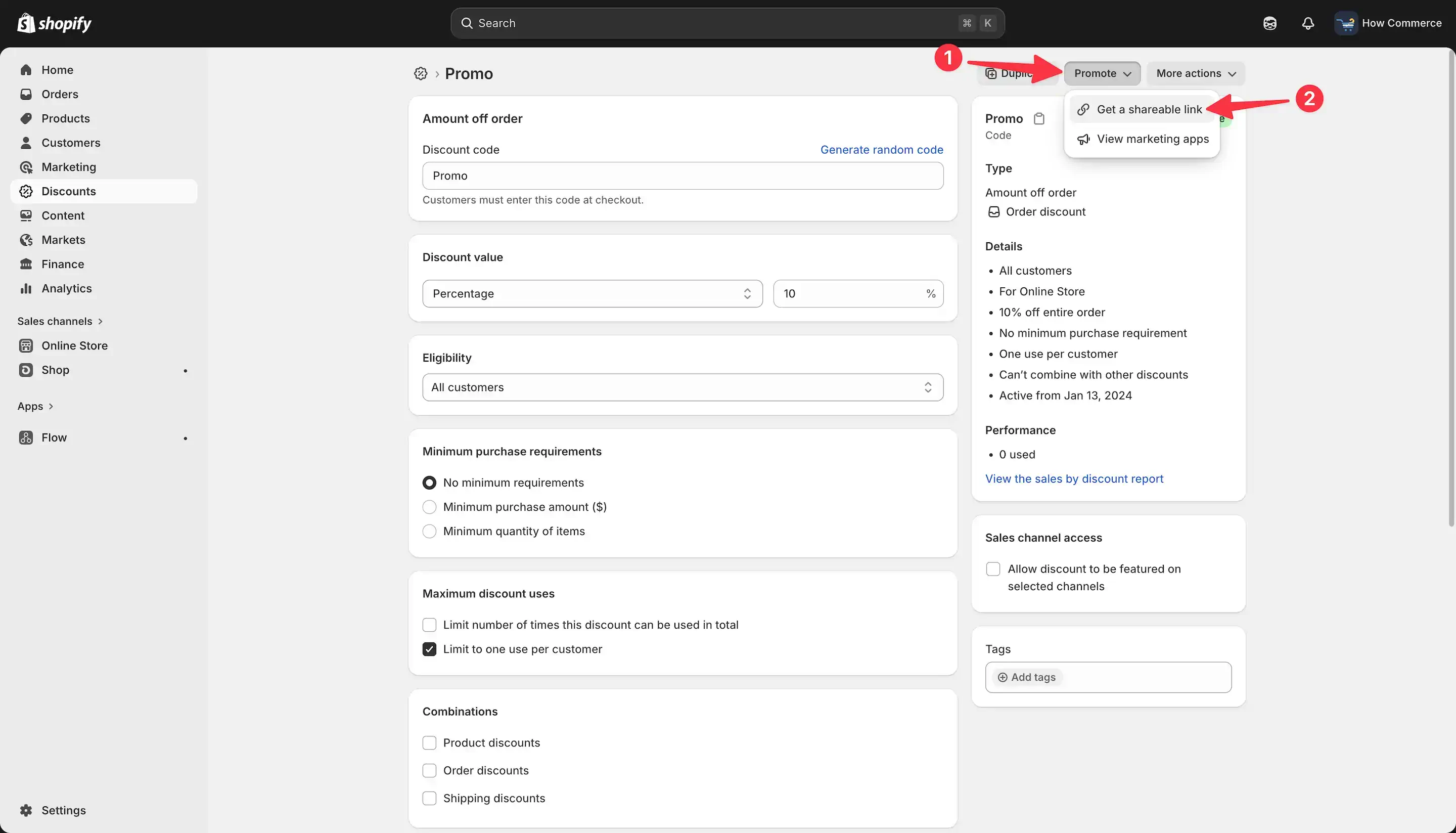
Task: Check Product discounts combination
Action: coord(430,742)
